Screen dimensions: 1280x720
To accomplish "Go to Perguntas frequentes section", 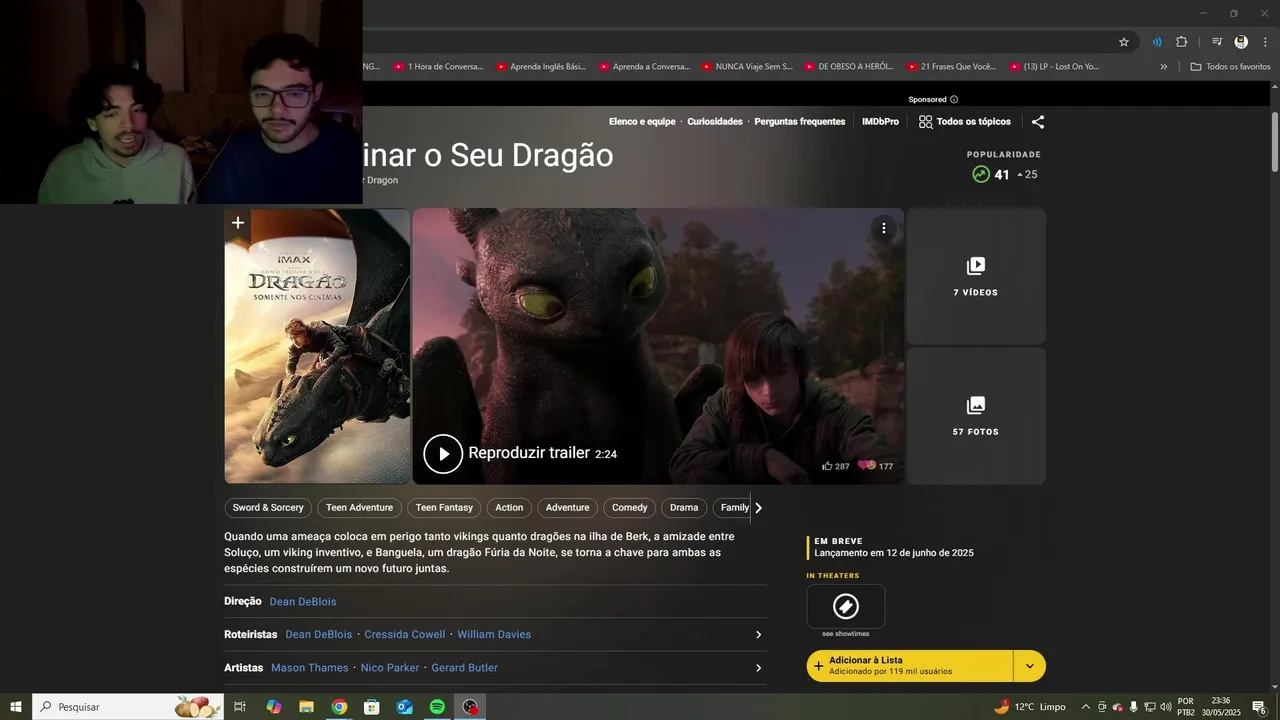I will coord(800,122).
